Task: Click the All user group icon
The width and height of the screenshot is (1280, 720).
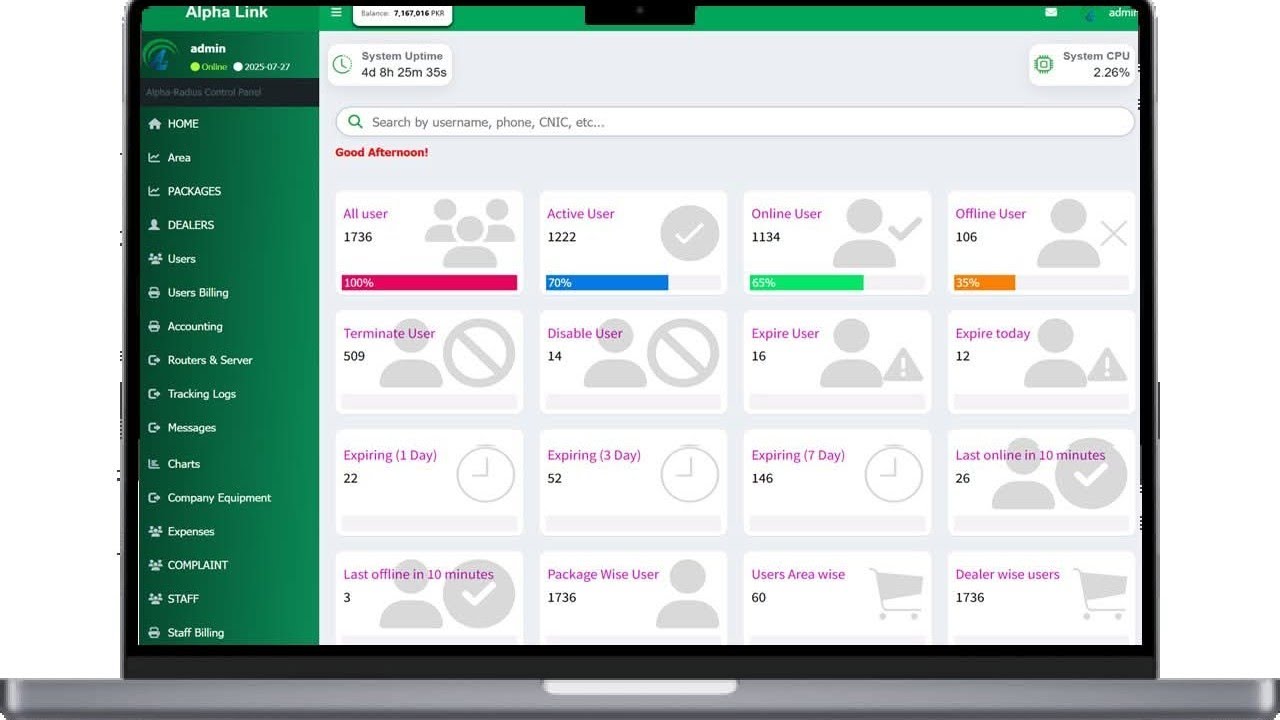Action: (469, 232)
